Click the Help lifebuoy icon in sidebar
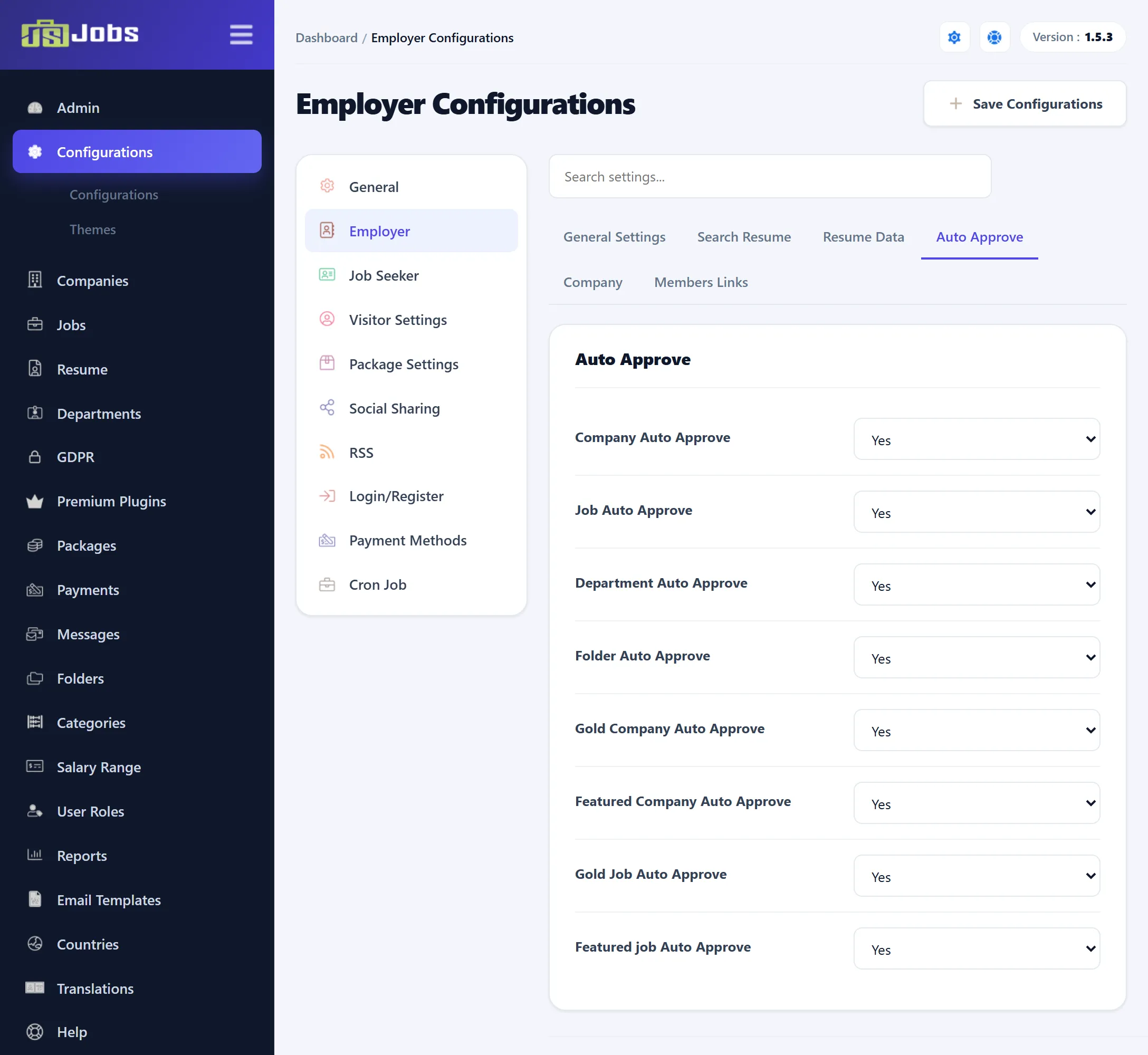 coord(35,1032)
